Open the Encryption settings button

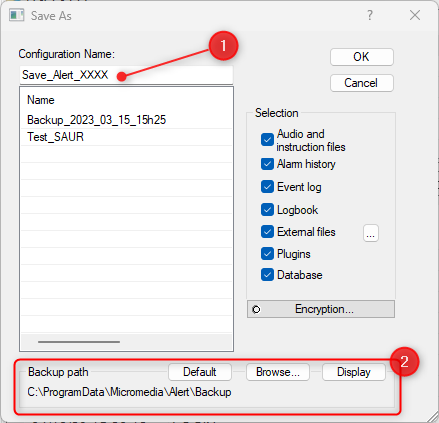321,309
